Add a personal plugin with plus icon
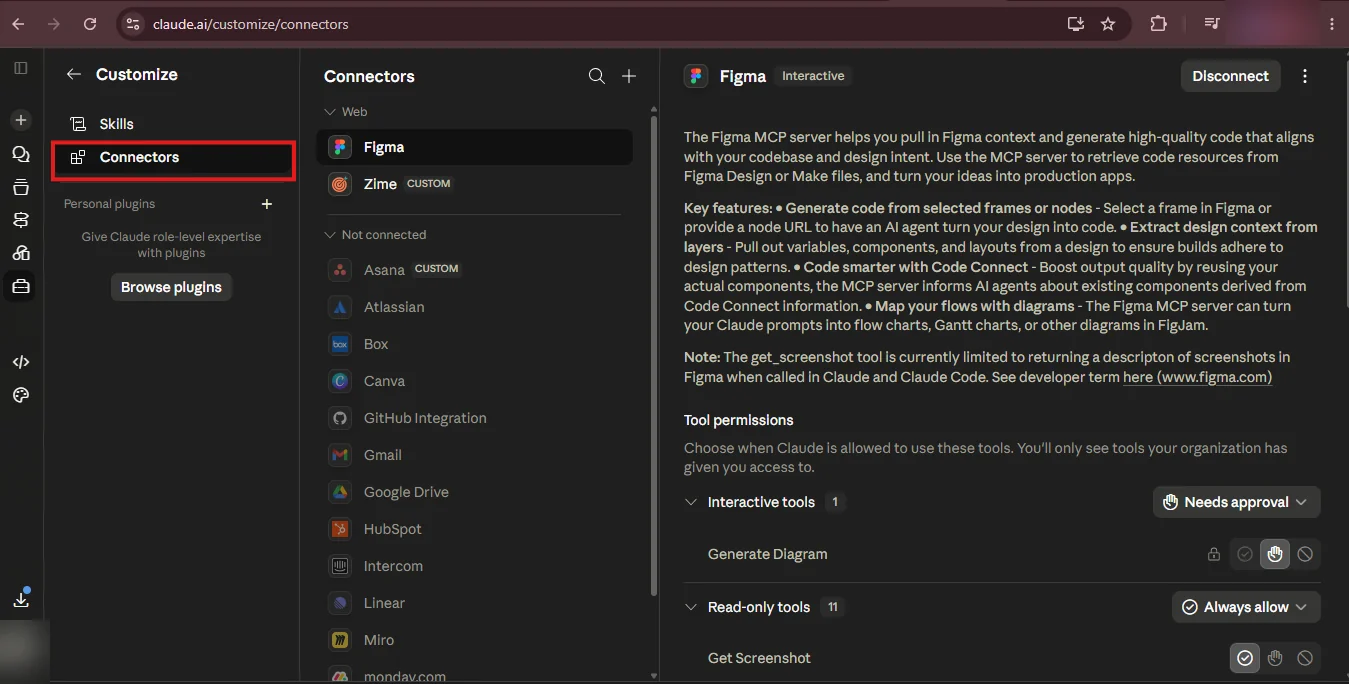The width and height of the screenshot is (1349, 684). coord(267,204)
